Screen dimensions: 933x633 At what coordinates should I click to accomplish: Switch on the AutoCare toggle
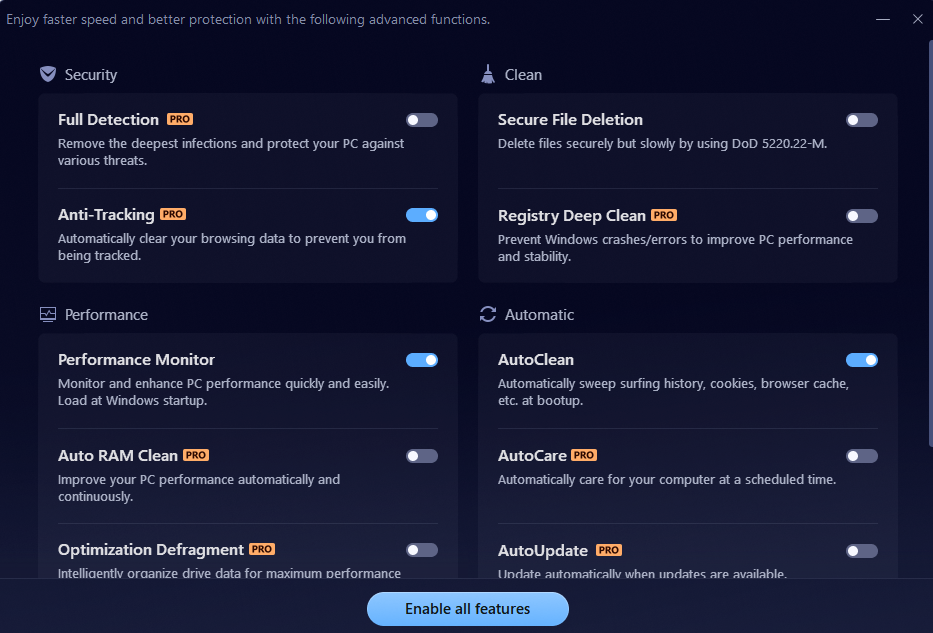pyautogui.click(x=862, y=456)
